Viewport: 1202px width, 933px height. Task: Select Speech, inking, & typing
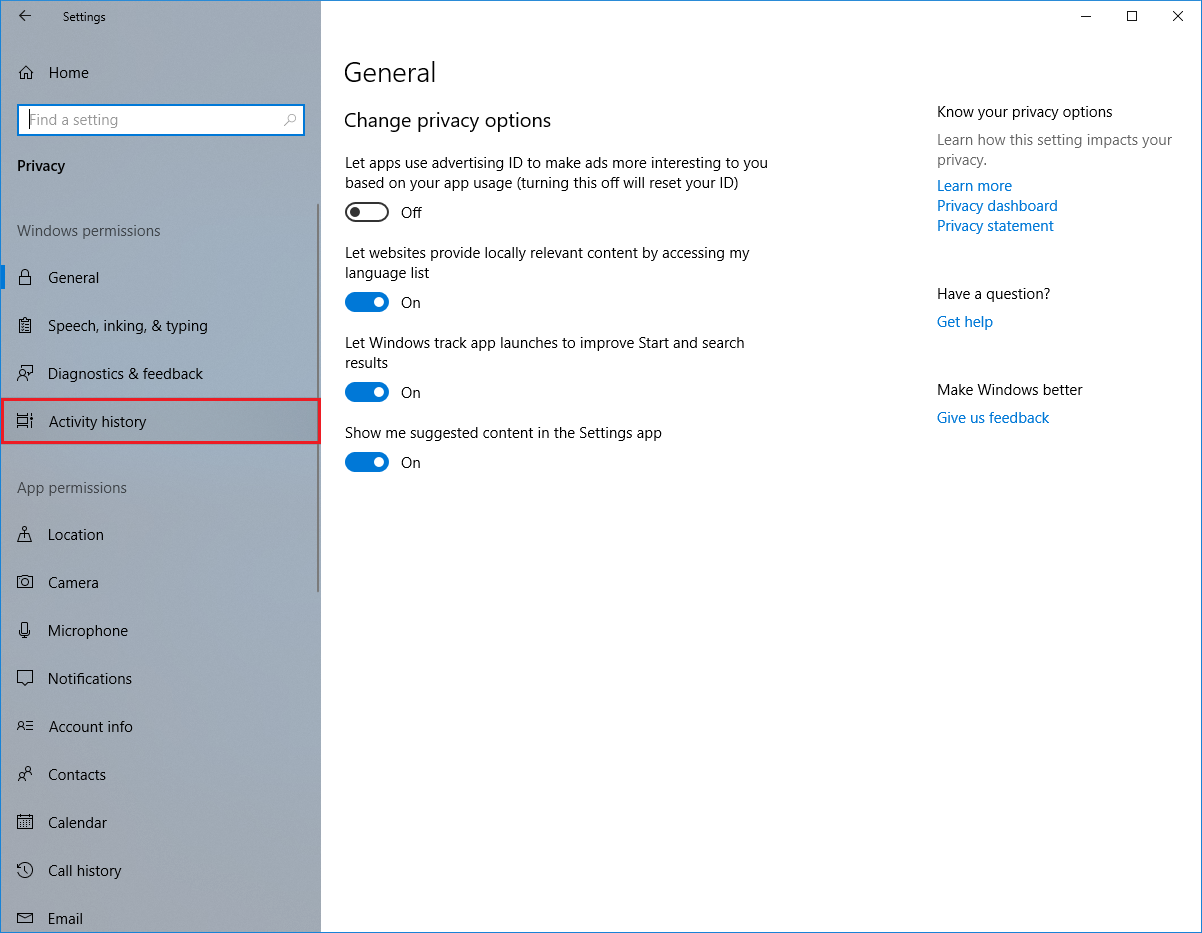pyautogui.click(x=127, y=325)
